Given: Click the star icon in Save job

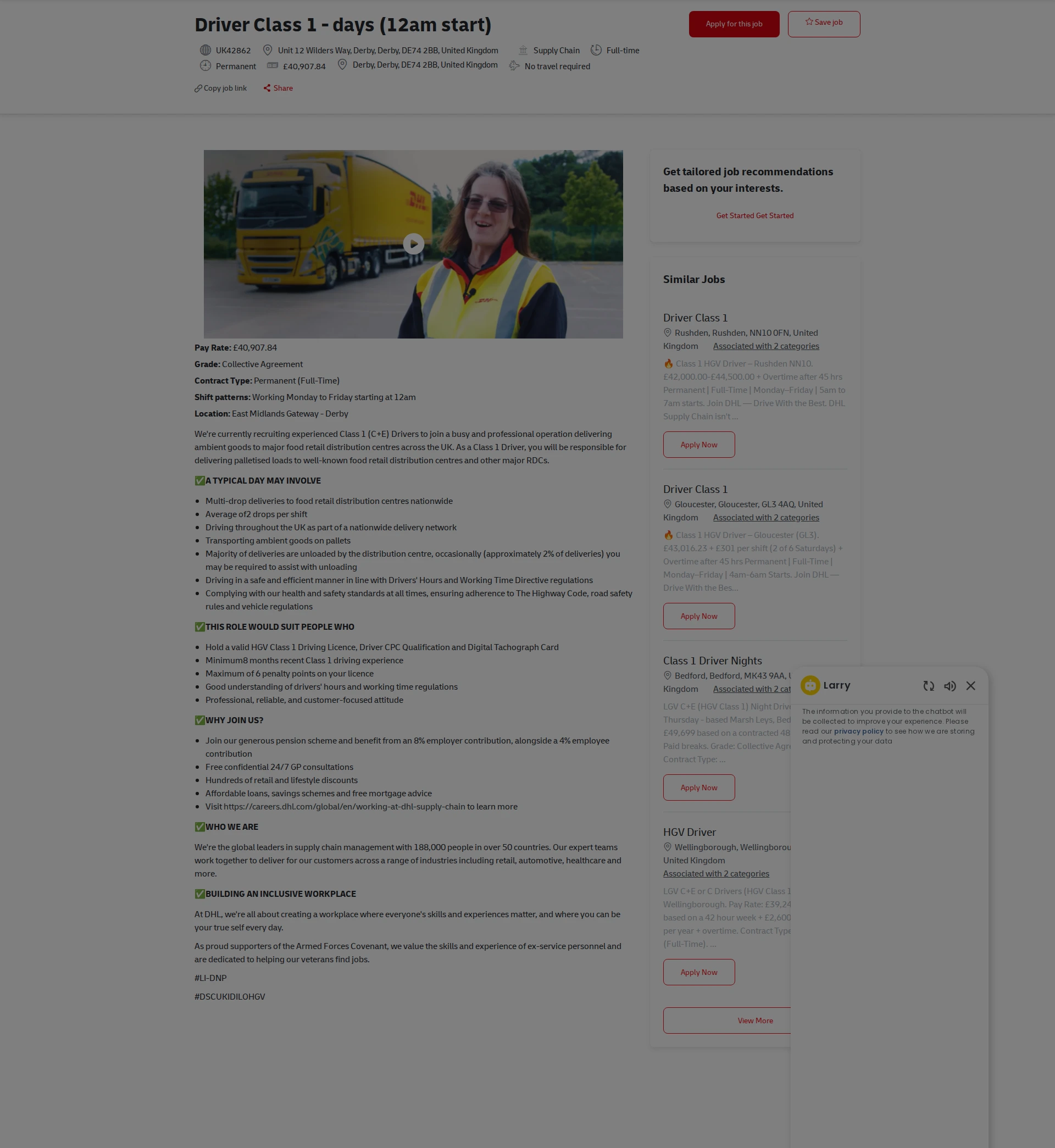Looking at the screenshot, I should point(809,21).
